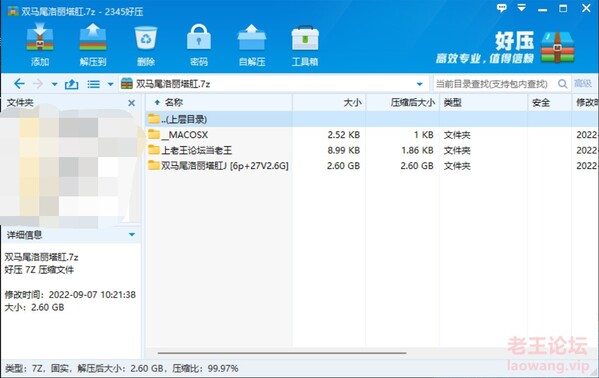Viewport: 599px width, 378px height.
Task: Click the 1.86 KB compressed size cell
Action: click(x=417, y=150)
